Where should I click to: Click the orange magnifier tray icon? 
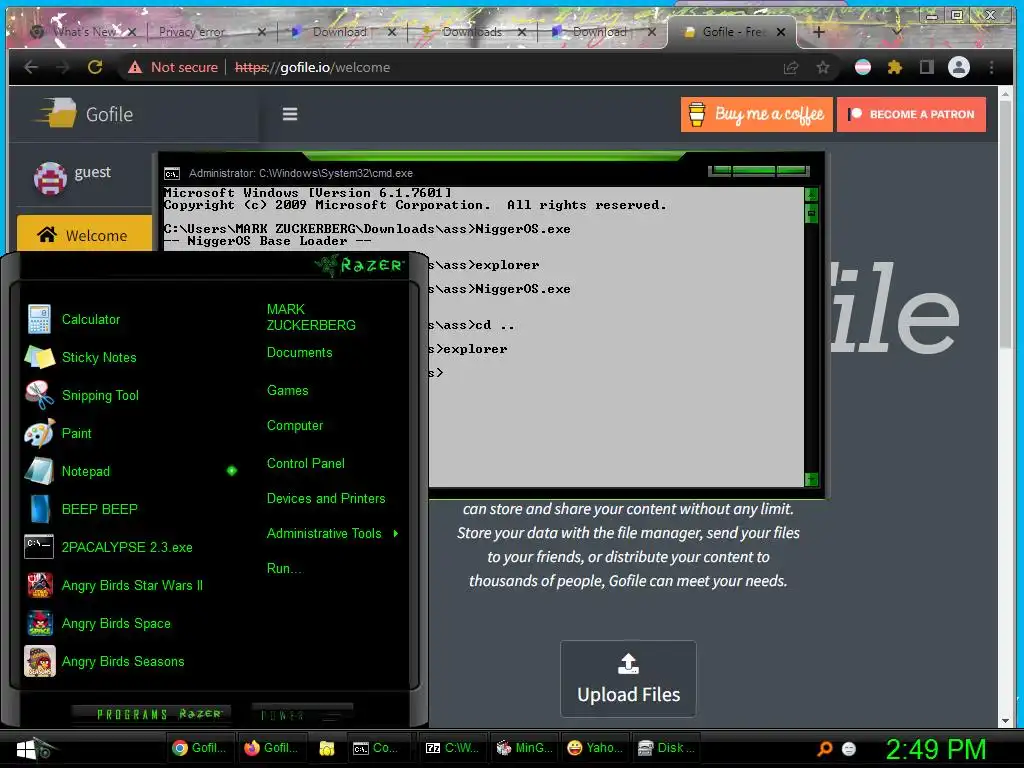pos(825,748)
